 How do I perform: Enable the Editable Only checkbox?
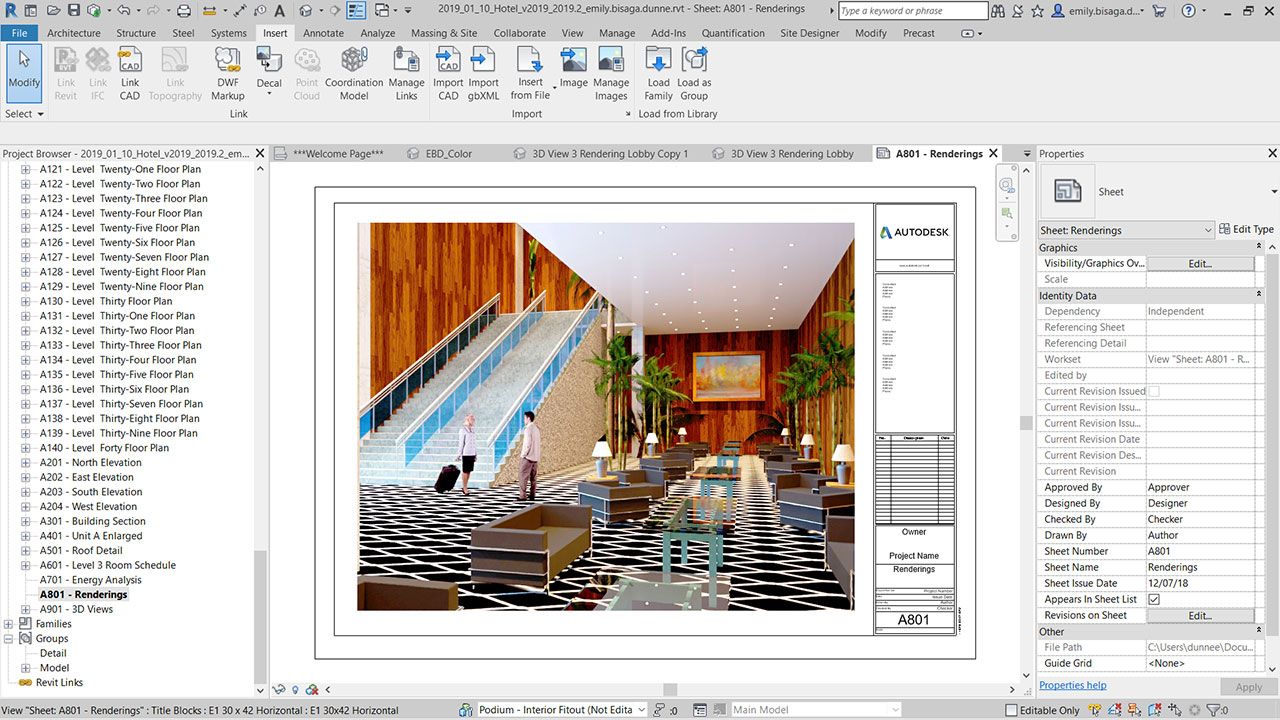click(x=1011, y=710)
